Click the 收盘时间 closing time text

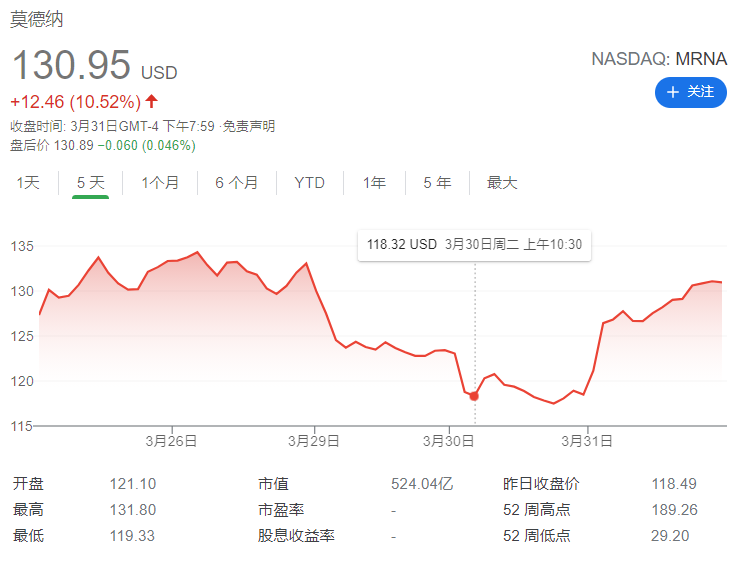click(112, 126)
